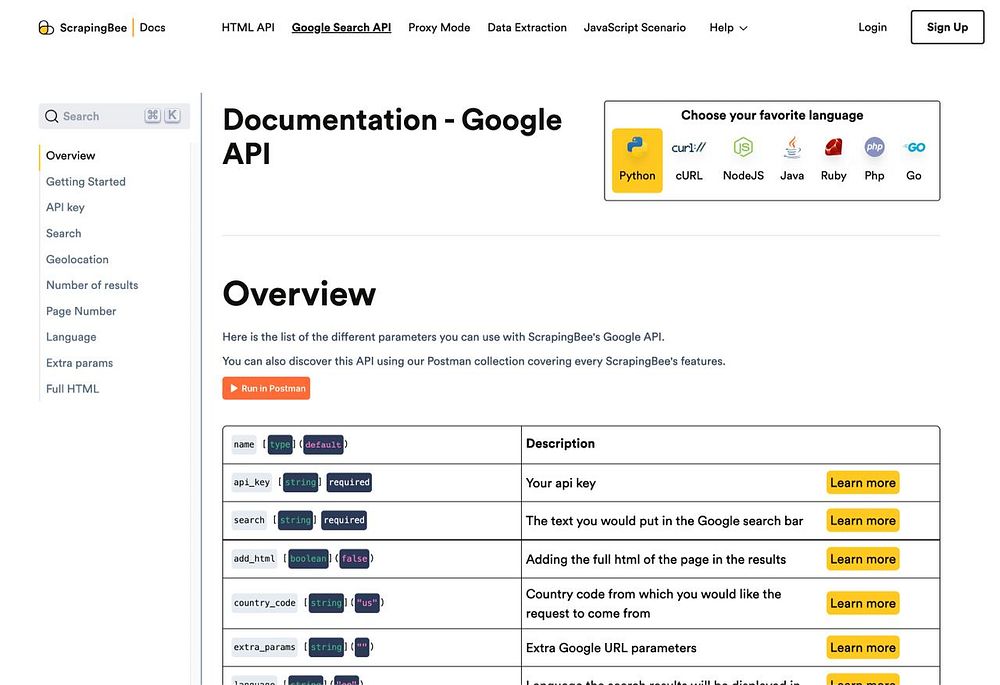
Task: Jump to Getting Started section
Action: tap(85, 182)
